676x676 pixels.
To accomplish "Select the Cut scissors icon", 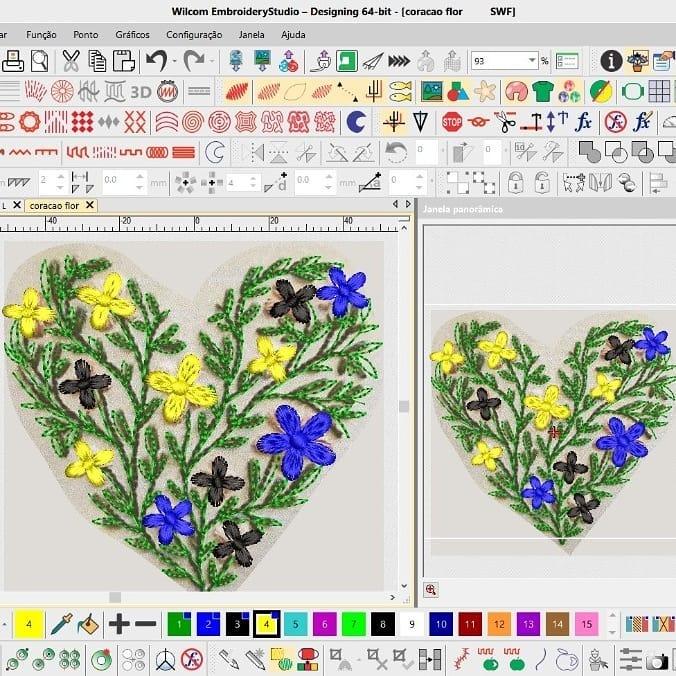I will [71, 62].
